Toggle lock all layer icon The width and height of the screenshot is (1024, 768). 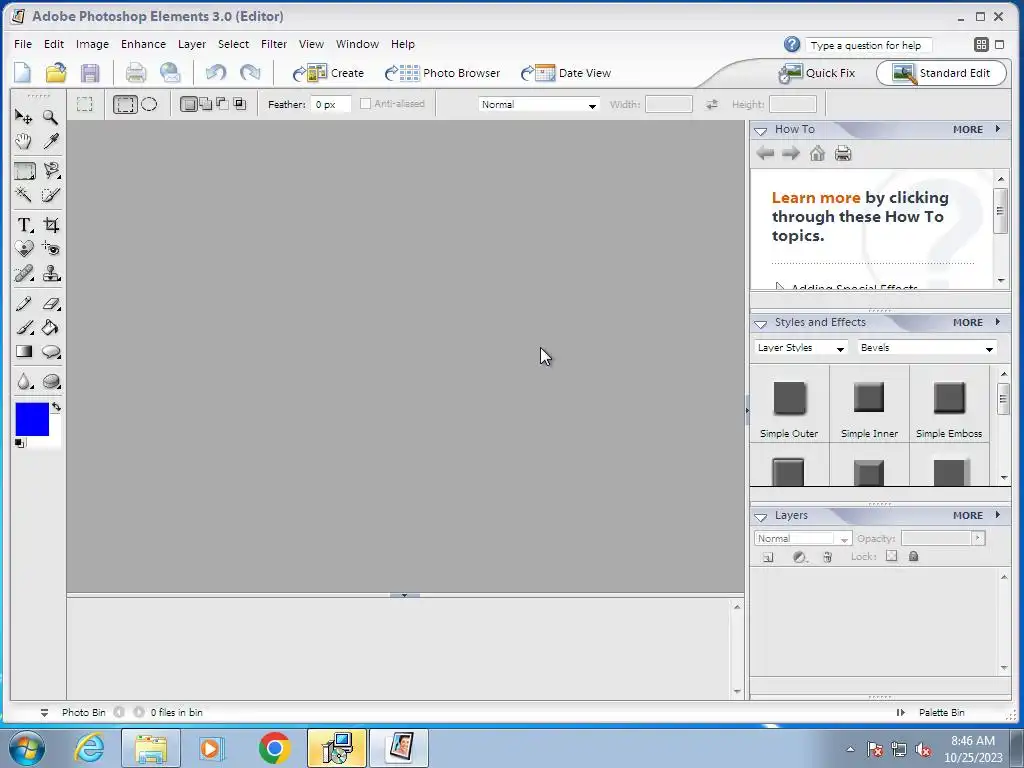[x=914, y=556]
